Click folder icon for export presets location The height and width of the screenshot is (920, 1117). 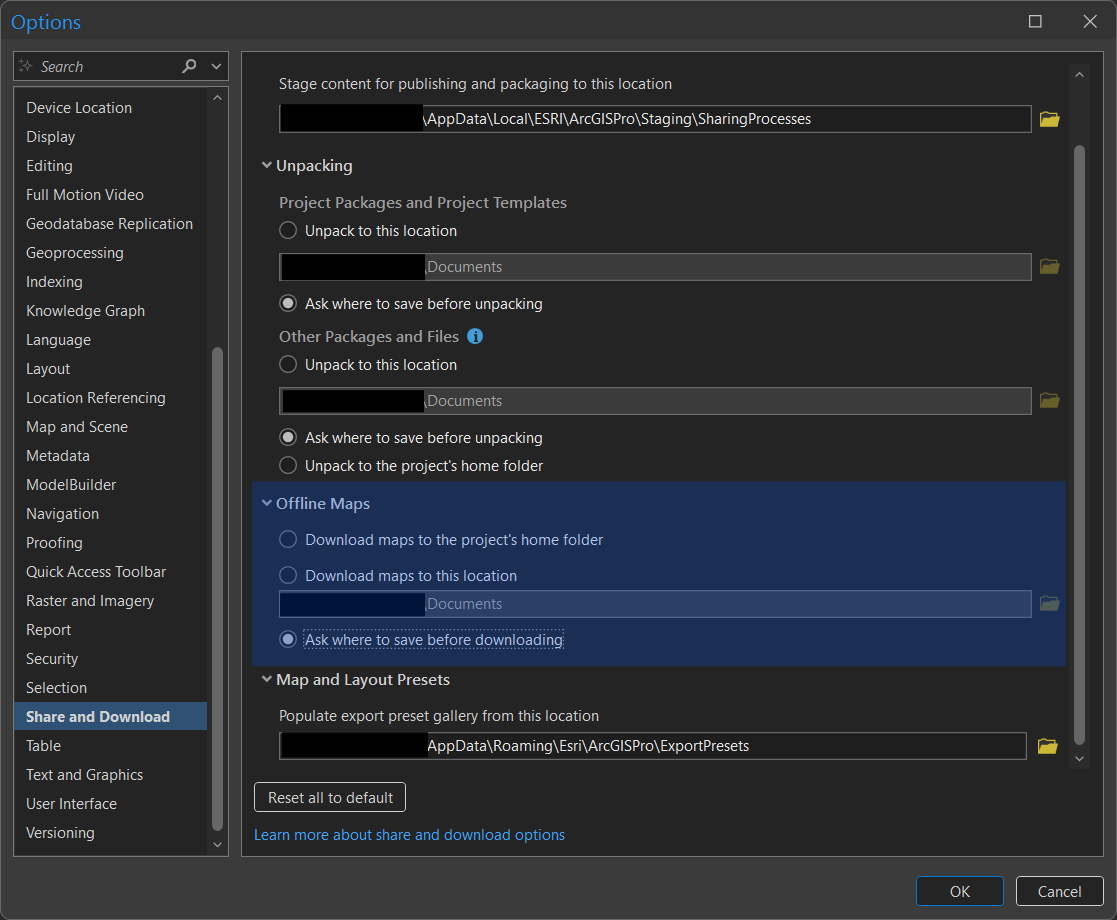click(x=1048, y=746)
